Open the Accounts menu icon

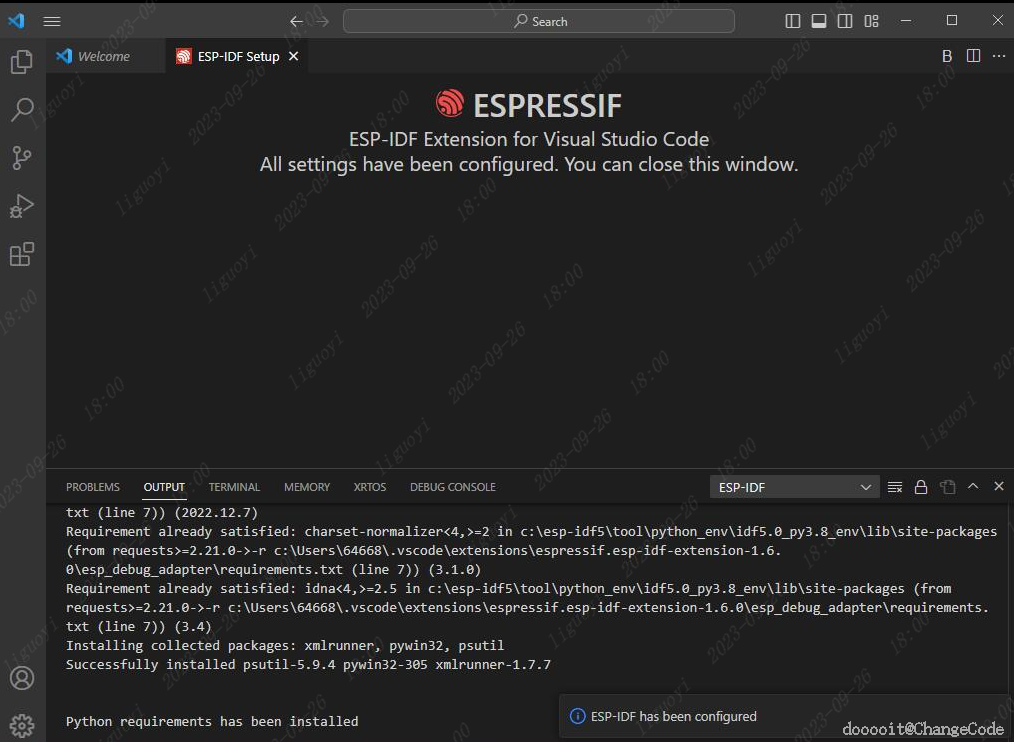tap(22, 678)
